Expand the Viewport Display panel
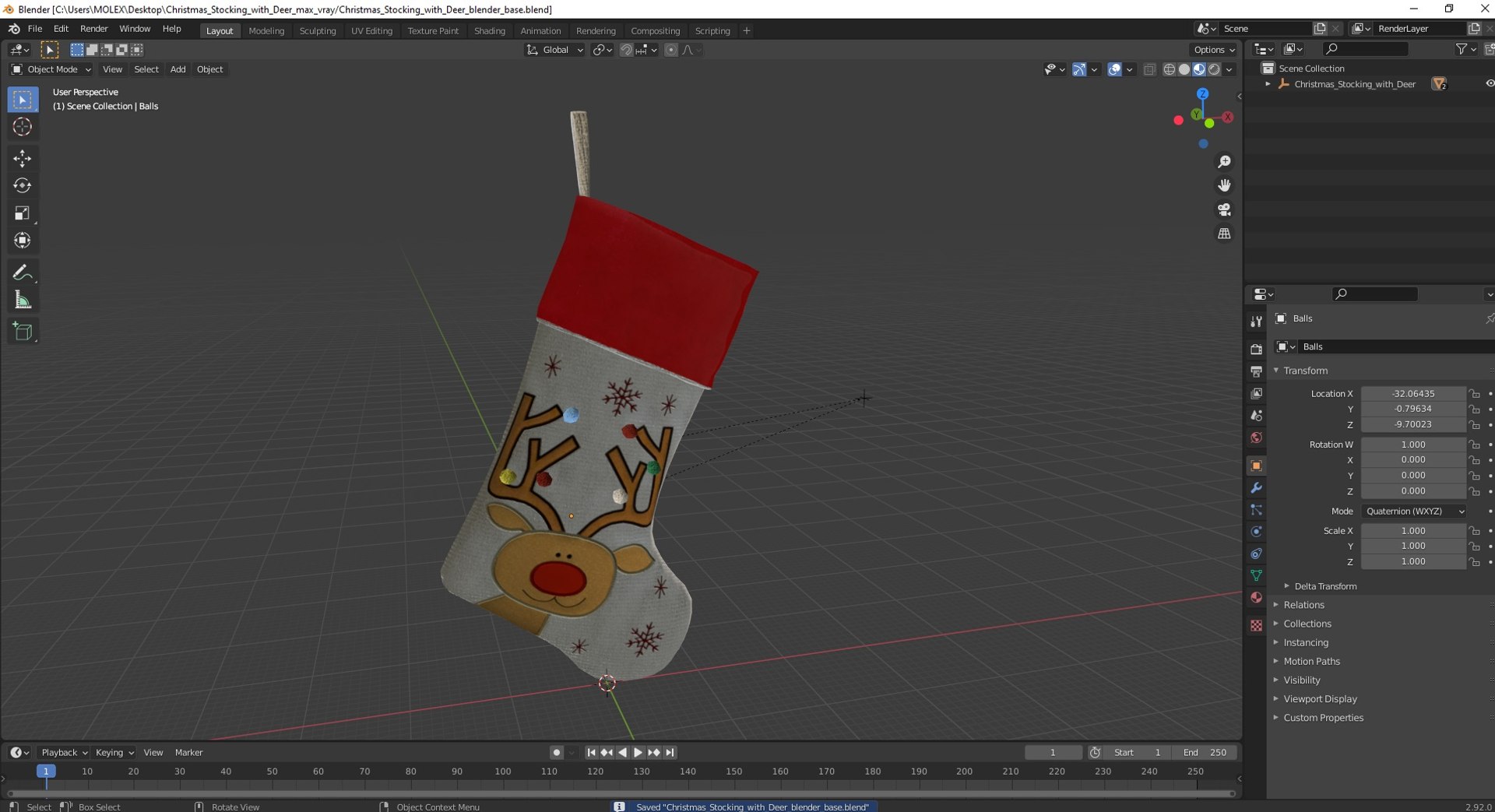This screenshot has width=1495, height=812. click(x=1319, y=699)
